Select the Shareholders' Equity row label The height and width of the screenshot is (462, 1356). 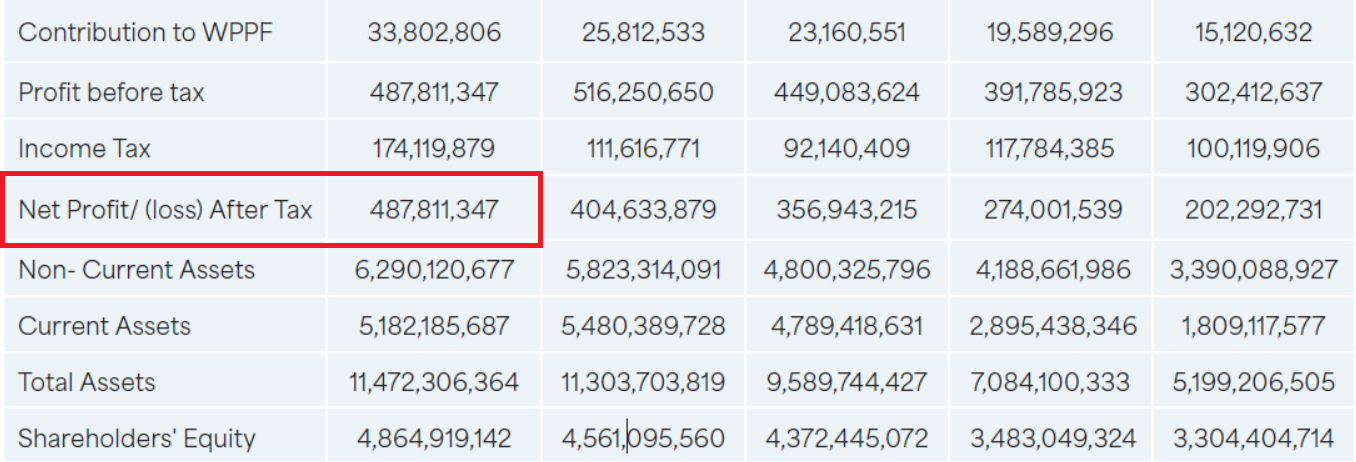[x=137, y=438]
